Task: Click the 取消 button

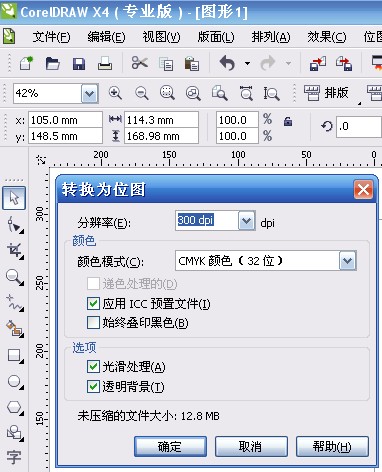Action: (x=251, y=446)
